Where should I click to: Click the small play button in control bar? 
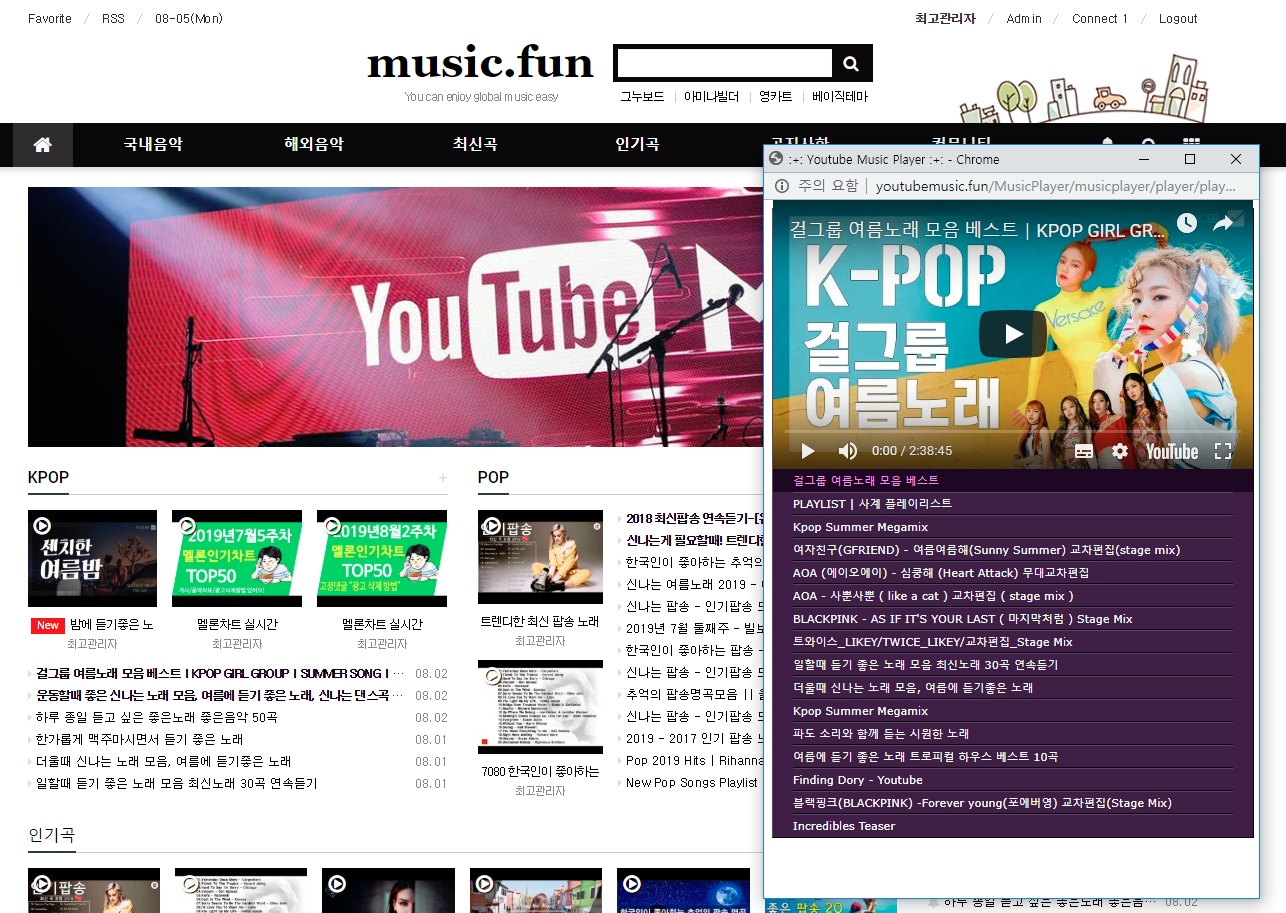click(x=808, y=451)
